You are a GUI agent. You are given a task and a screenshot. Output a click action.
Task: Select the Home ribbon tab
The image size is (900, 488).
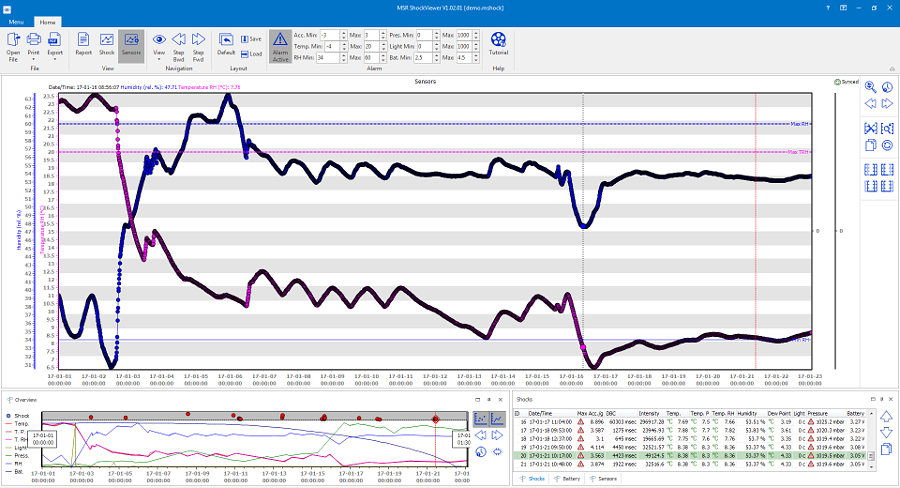pyautogui.click(x=48, y=22)
